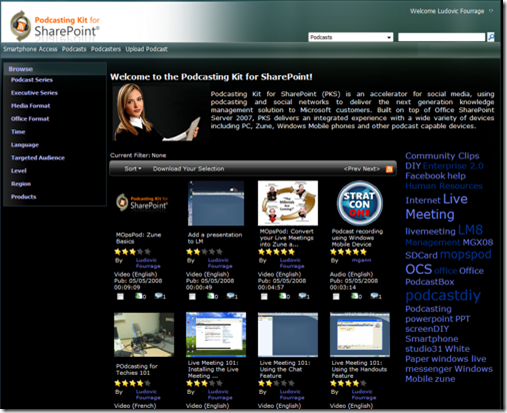The image size is (507, 413).
Task: Open the Podcasters navigation item
Action: [106, 49]
